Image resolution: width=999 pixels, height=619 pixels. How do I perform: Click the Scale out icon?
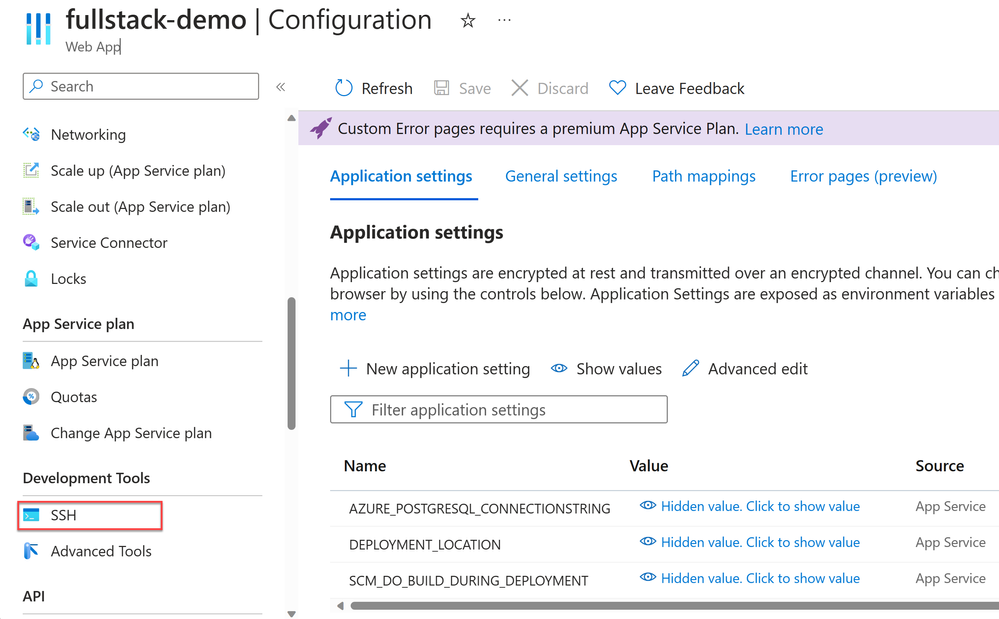(x=31, y=206)
